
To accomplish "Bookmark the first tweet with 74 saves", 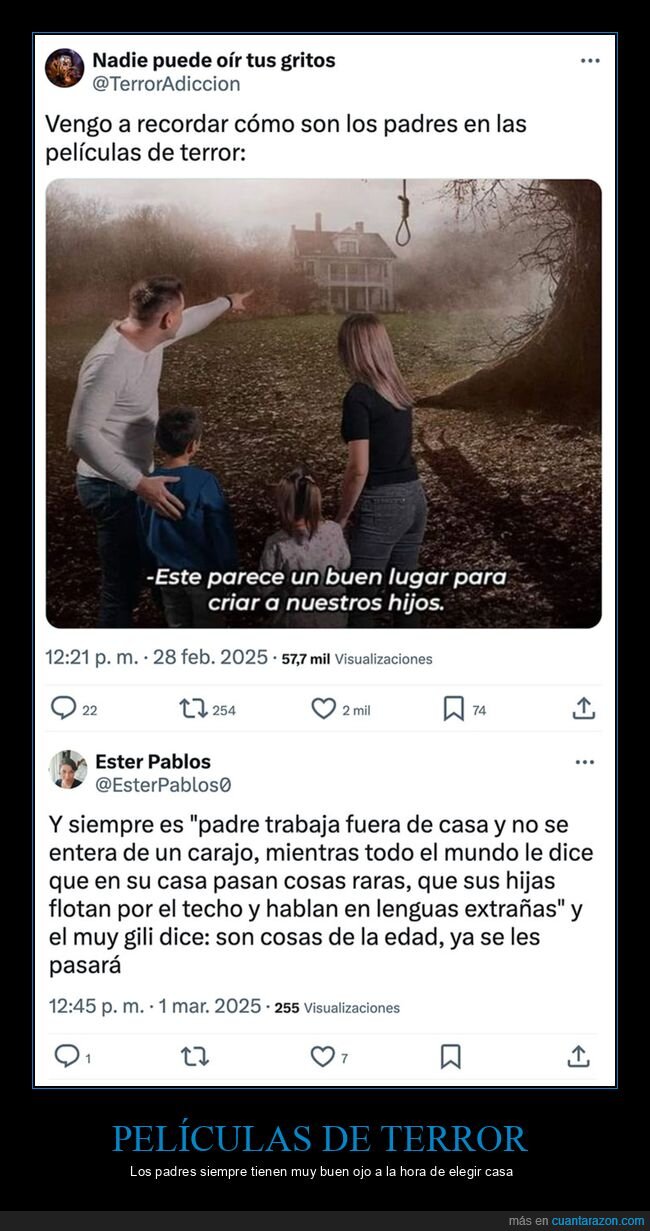I will click(453, 709).
